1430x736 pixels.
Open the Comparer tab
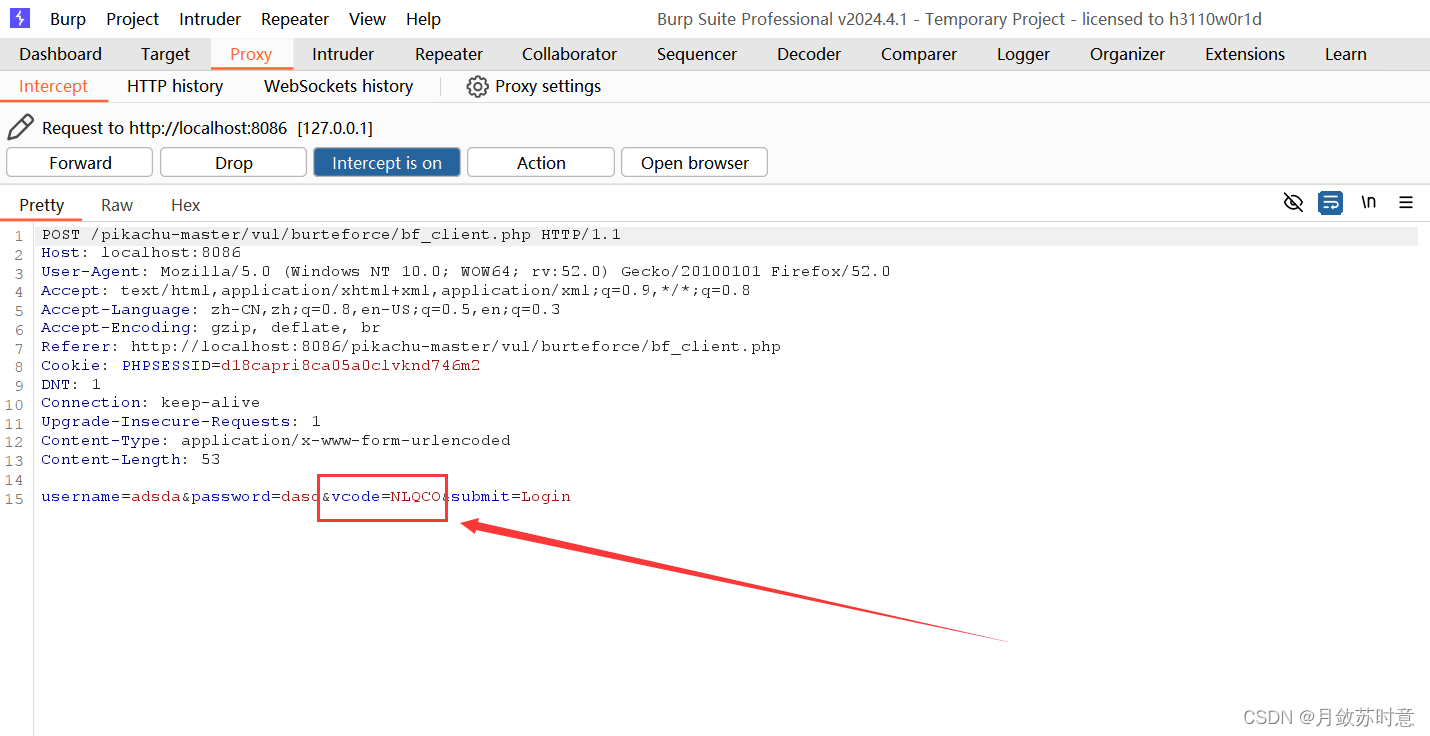coord(919,54)
